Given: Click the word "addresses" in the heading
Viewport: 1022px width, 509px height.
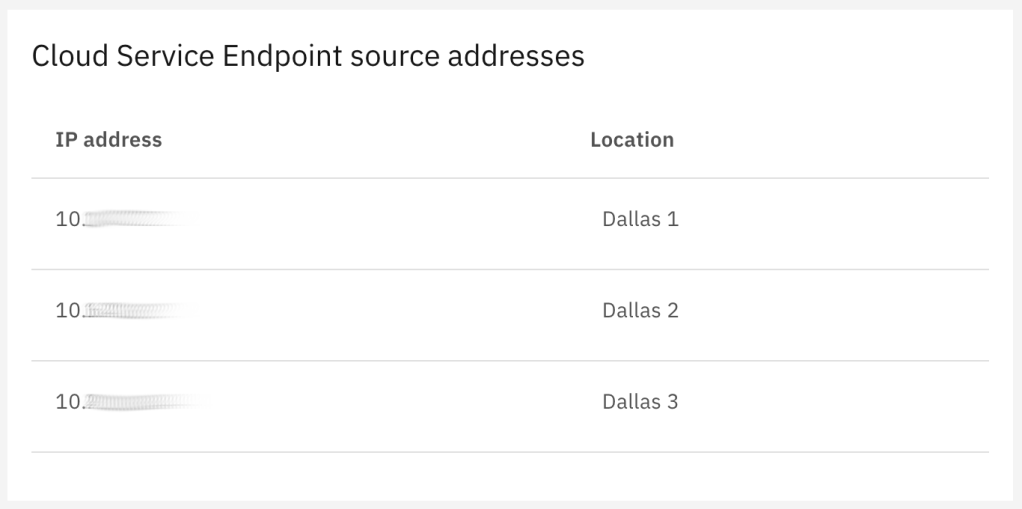Looking at the screenshot, I should (x=518, y=56).
